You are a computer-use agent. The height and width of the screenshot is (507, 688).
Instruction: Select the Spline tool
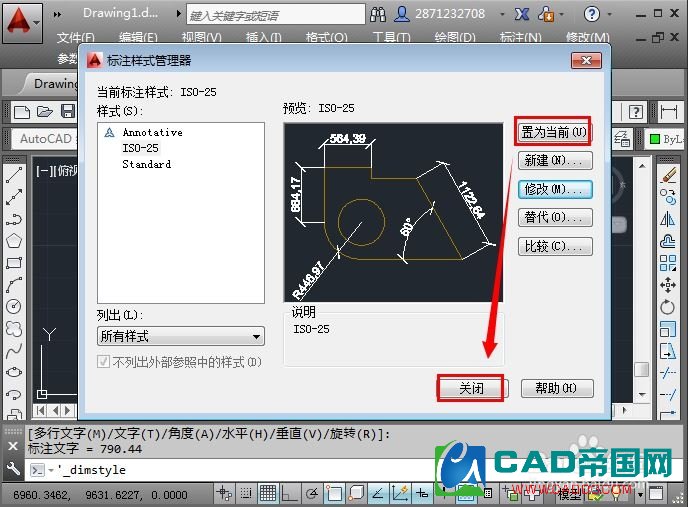click(x=14, y=350)
